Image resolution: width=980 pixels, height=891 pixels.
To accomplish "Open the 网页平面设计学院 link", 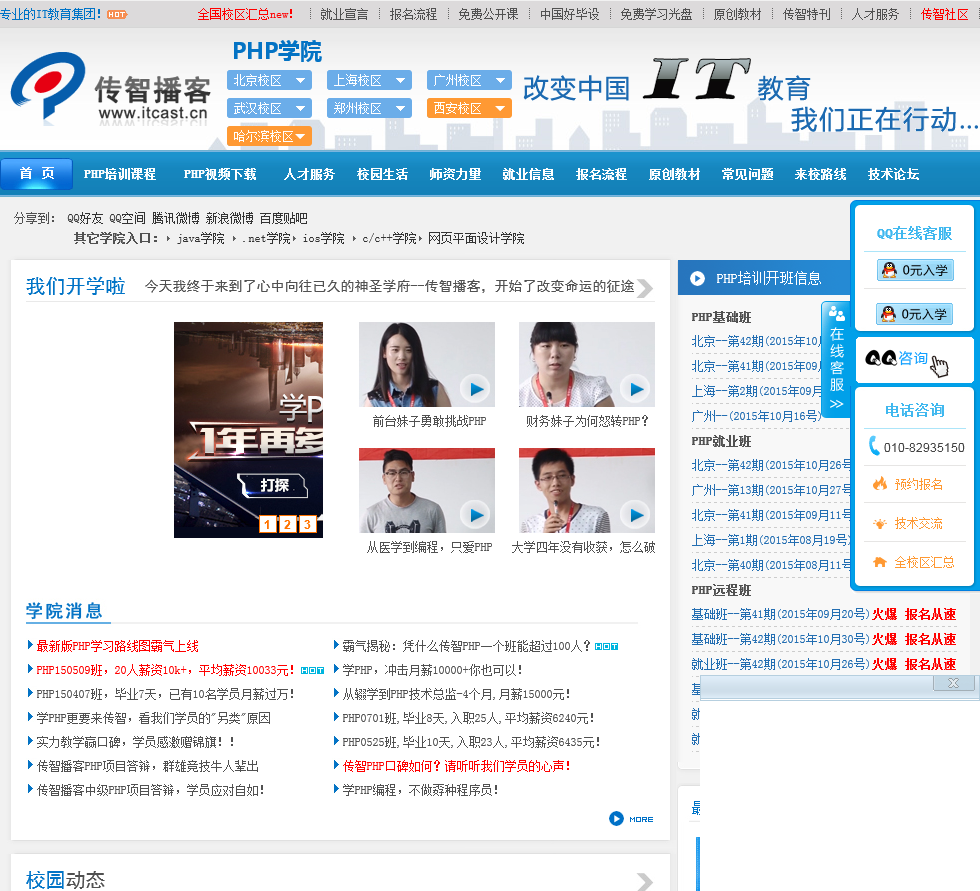I will (x=476, y=238).
